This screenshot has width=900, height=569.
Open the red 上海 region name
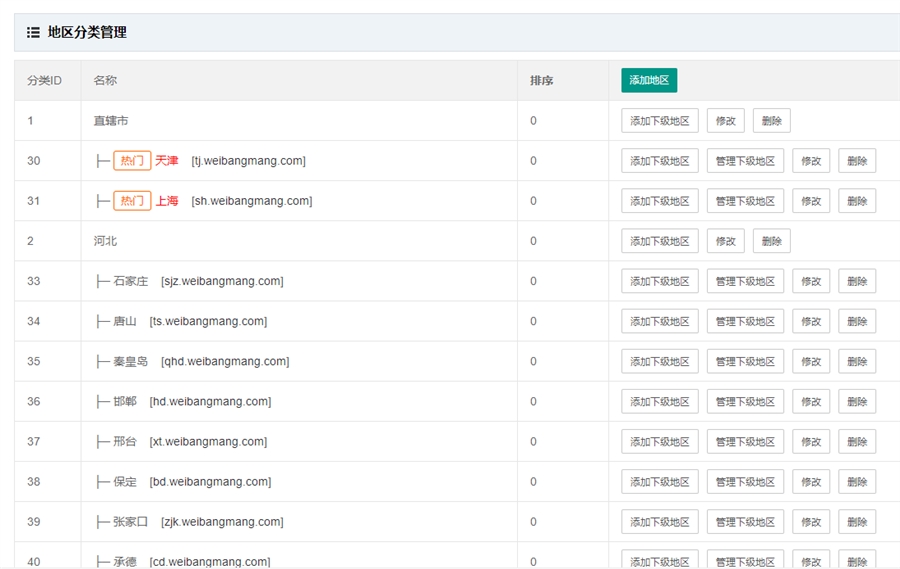pos(167,201)
